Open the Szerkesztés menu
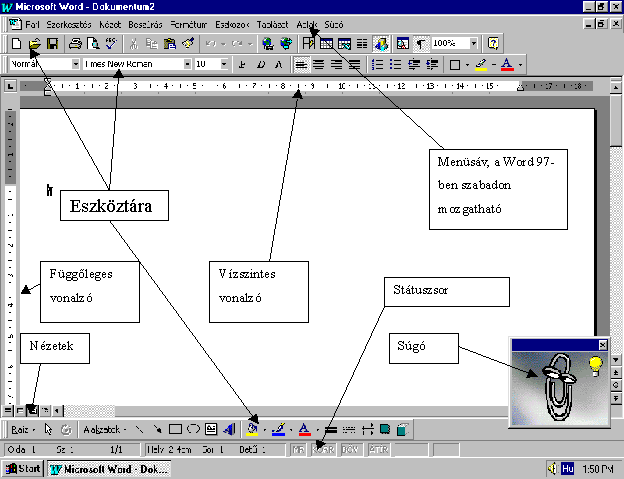624x479 pixels. [x=69, y=25]
